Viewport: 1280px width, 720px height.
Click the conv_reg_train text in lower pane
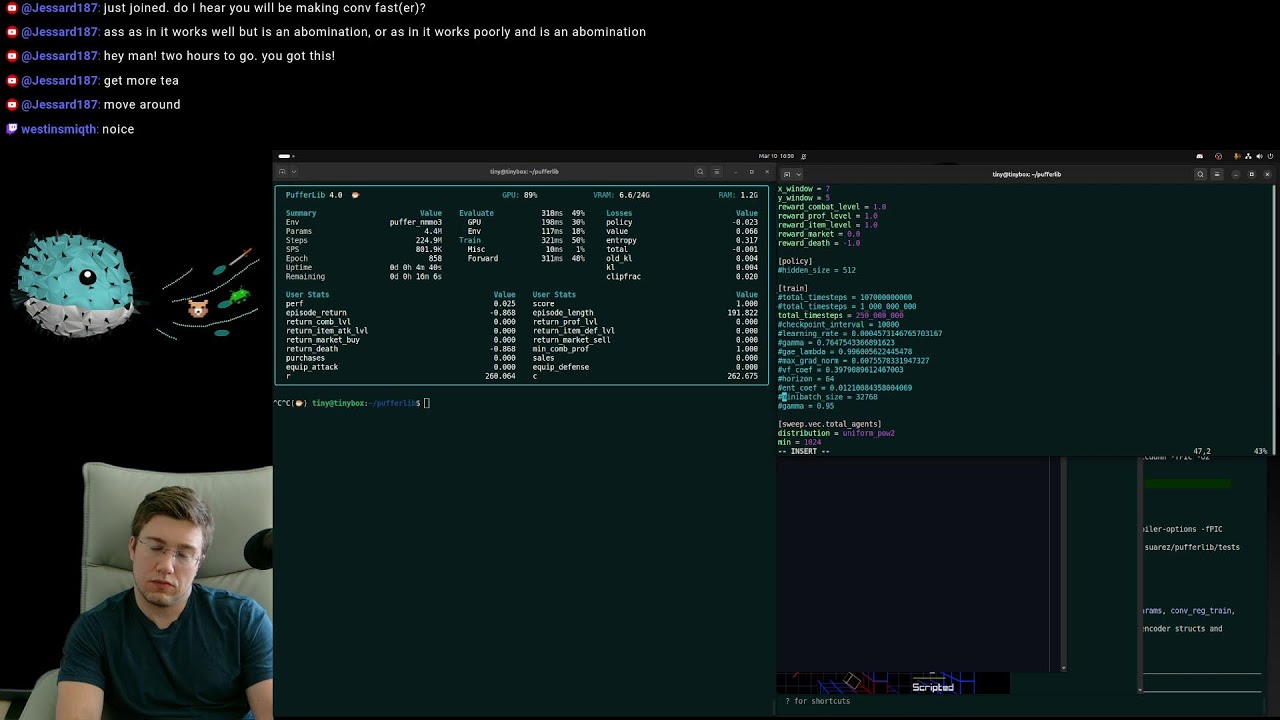tap(1202, 610)
